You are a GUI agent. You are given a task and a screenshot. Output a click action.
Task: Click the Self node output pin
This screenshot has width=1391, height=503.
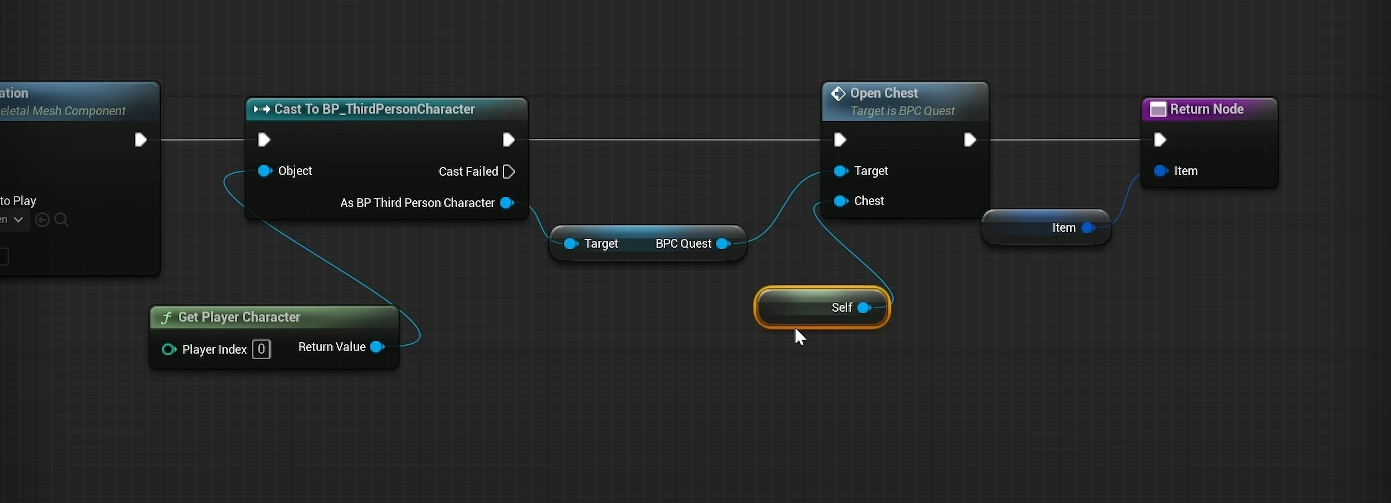pos(864,308)
